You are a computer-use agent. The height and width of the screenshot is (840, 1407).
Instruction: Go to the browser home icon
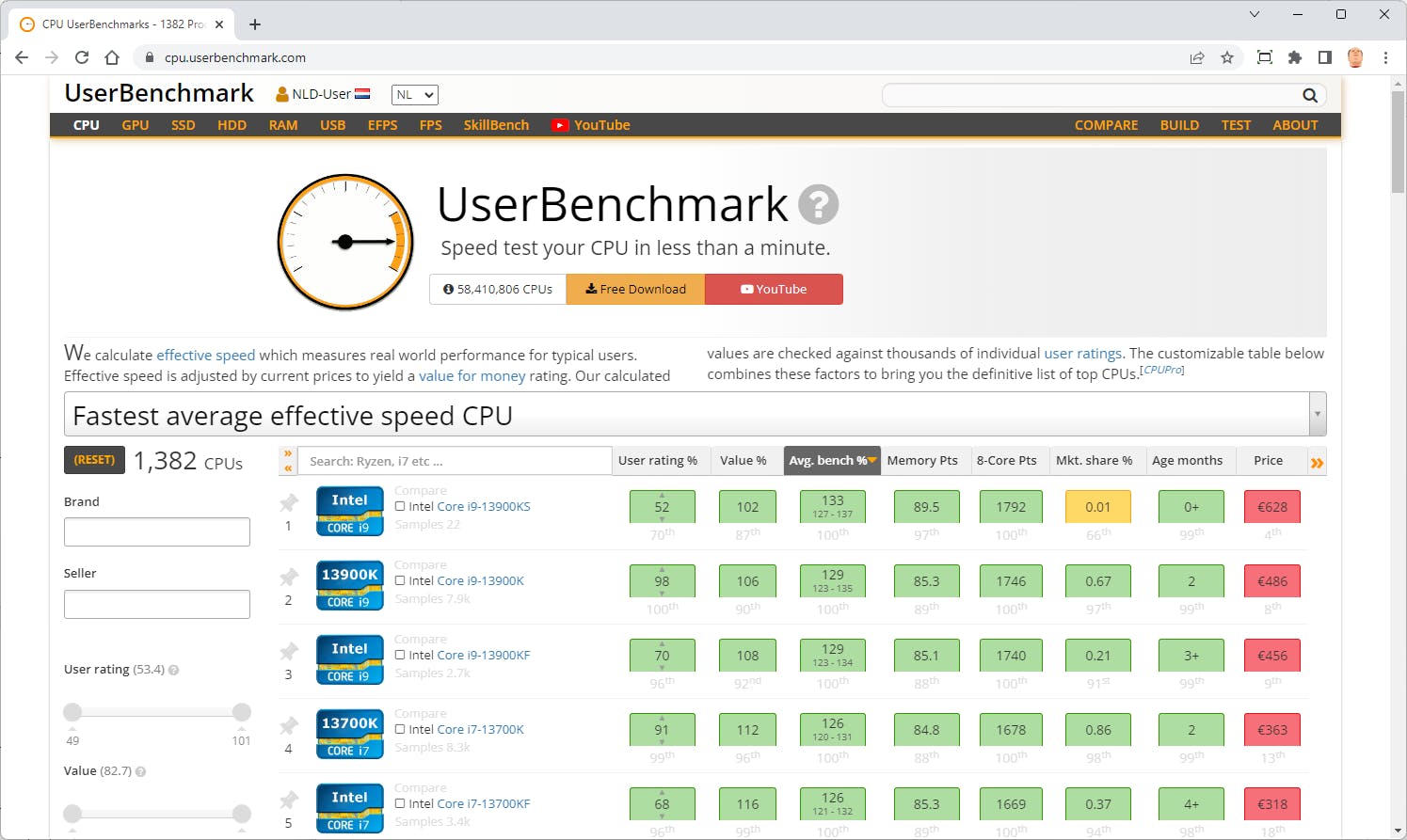pyautogui.click(x=112, y=57)
